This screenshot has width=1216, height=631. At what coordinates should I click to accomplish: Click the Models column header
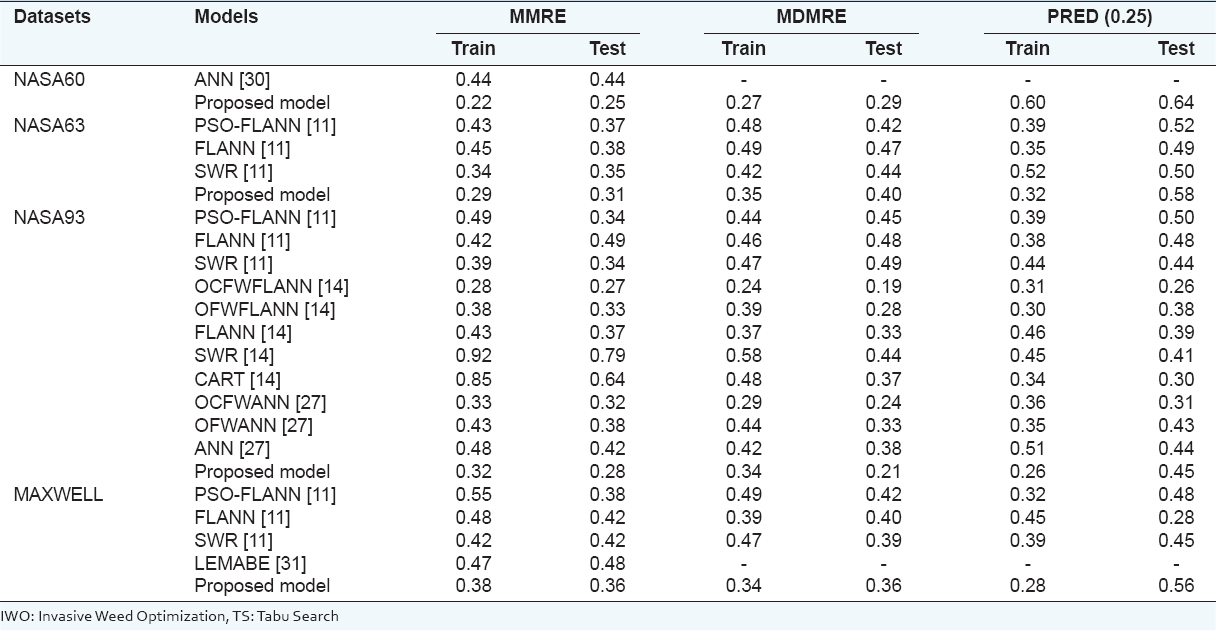226,17
